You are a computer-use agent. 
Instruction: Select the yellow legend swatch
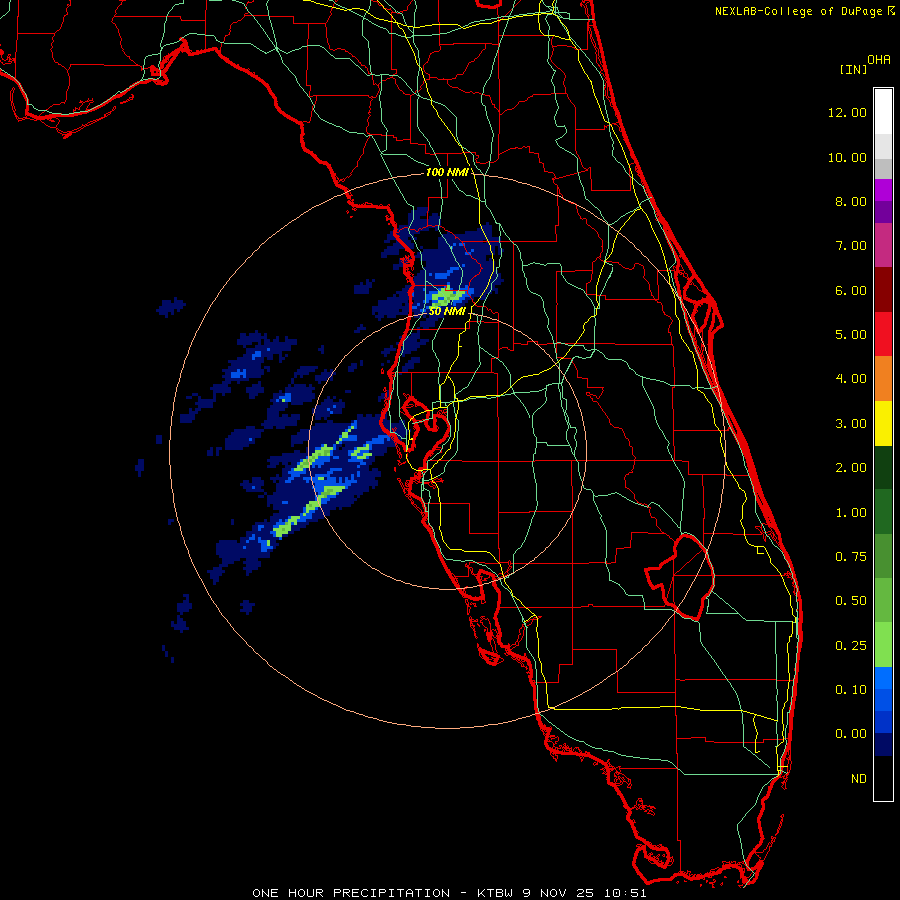tap(883, 424)
